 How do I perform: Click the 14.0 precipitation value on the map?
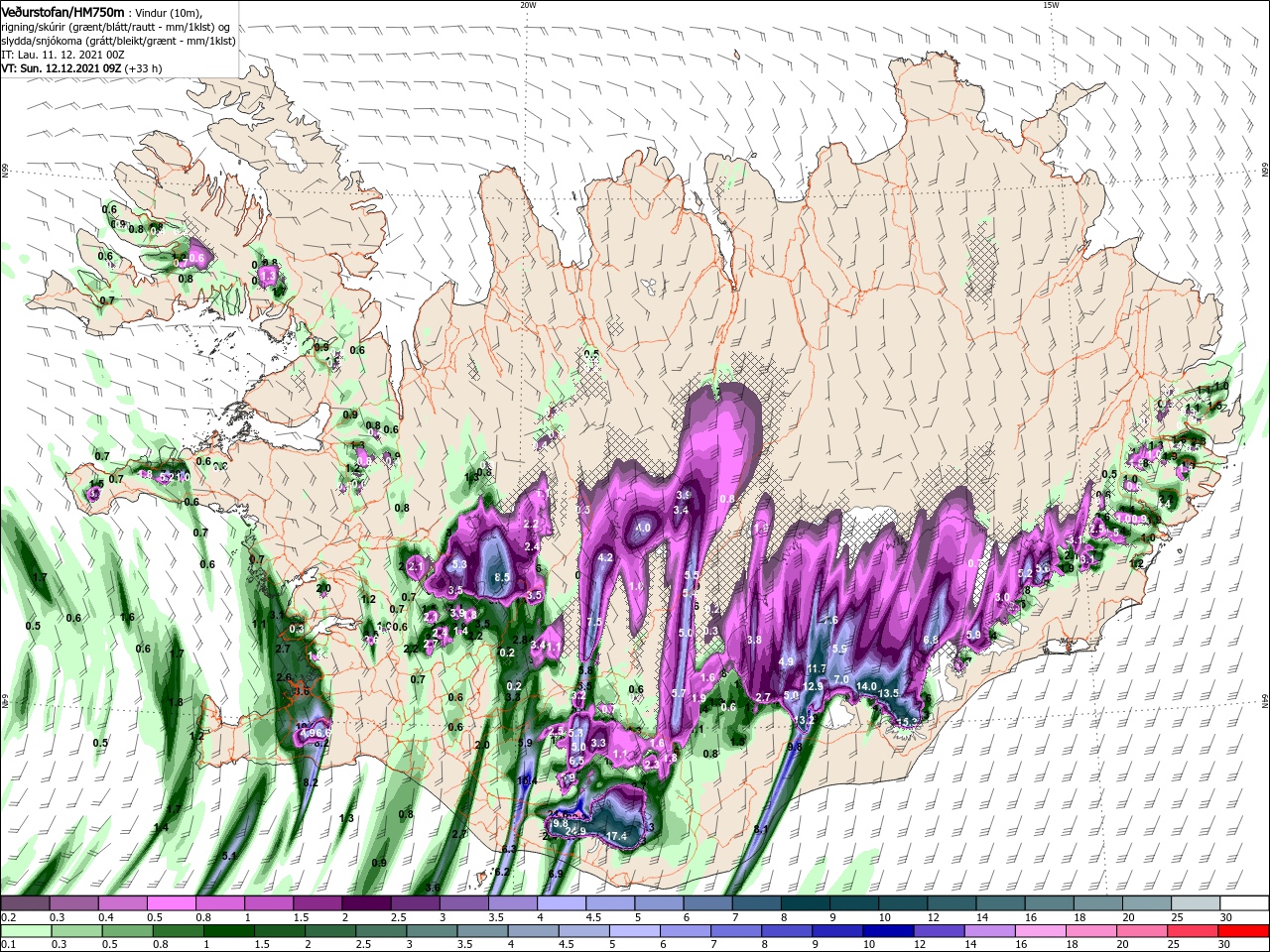coord(866,686)
